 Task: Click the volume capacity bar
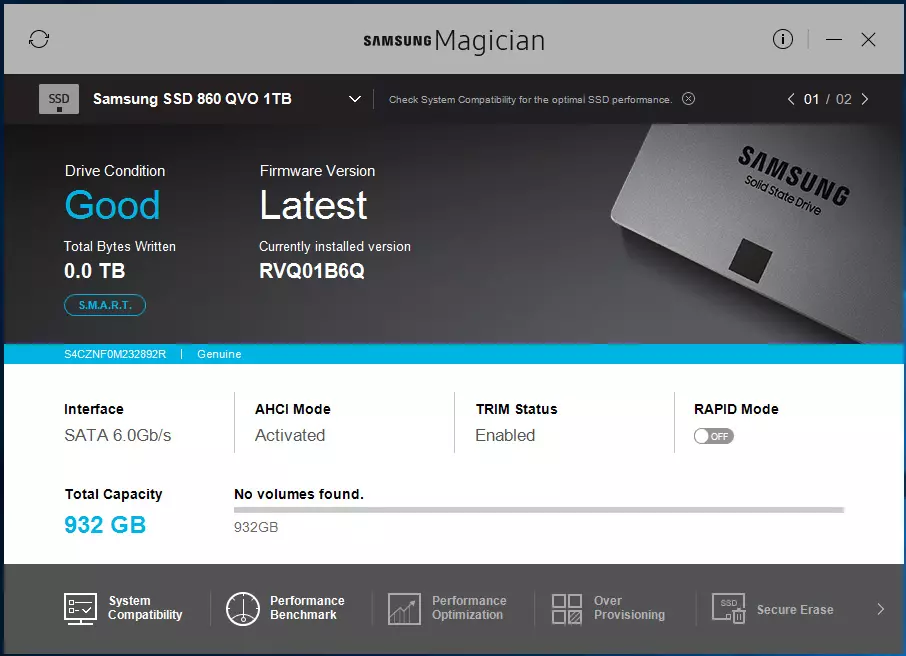[x=539, y=510]
